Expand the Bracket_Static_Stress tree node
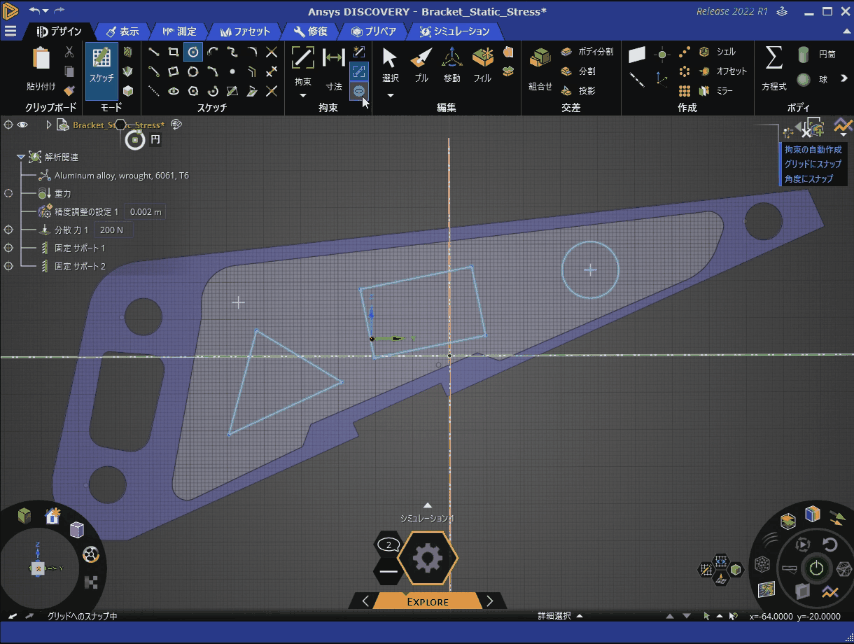Image resolution: width=854 pixels, height=644 pixels. pyautogui.click(x=48, y=125)
